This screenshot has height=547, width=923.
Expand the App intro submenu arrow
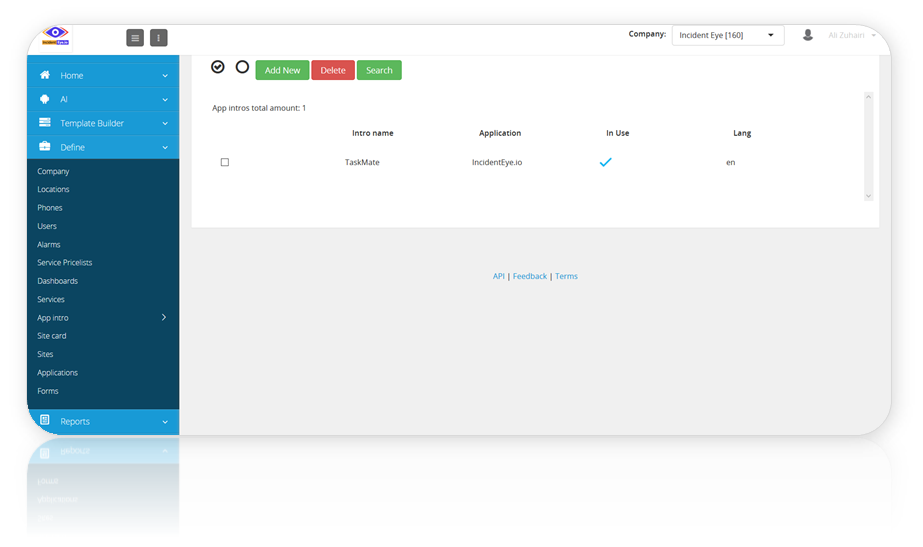[x=164, y=318]
